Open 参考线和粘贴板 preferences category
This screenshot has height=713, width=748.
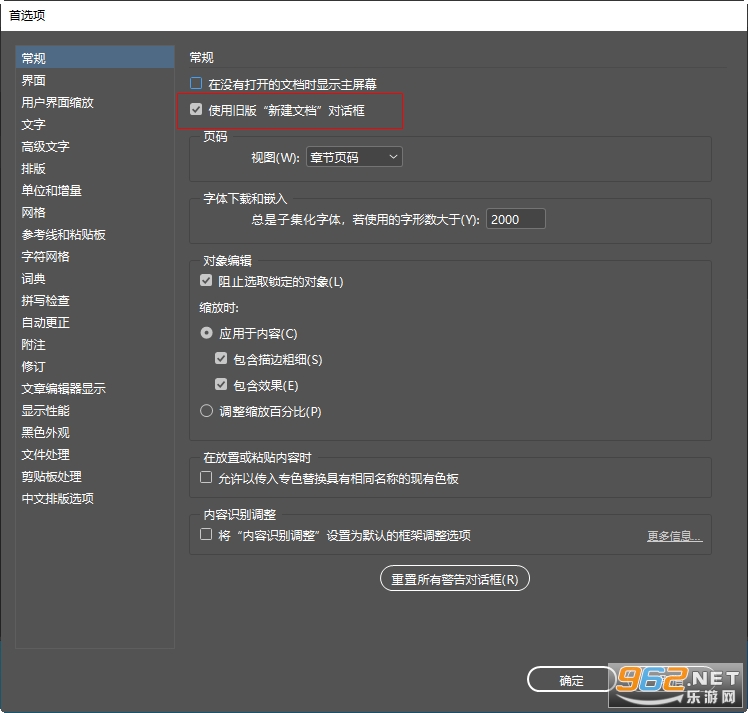click(95, 234)
